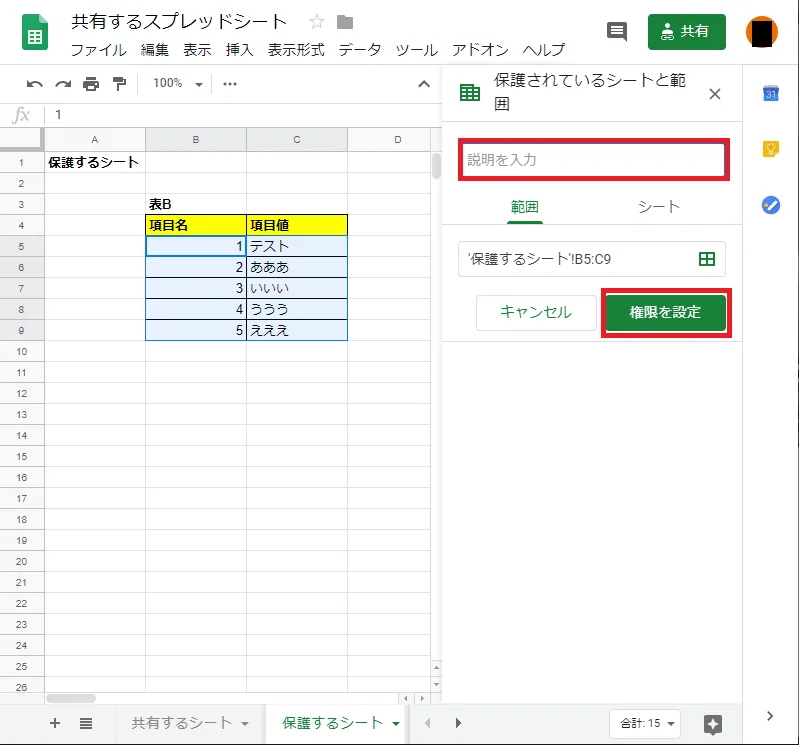799x745 pixels.
Task: Click the 共有 share button
Action: 686,32
